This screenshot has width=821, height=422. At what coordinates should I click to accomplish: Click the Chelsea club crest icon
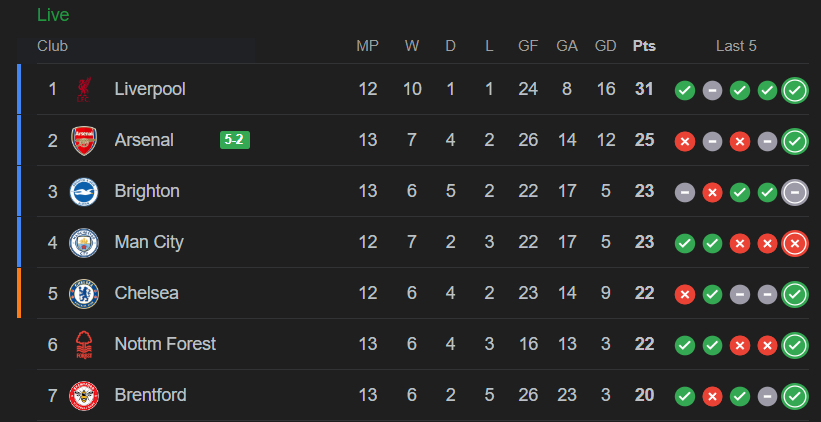pyautogui.click(x=84, y=293)
